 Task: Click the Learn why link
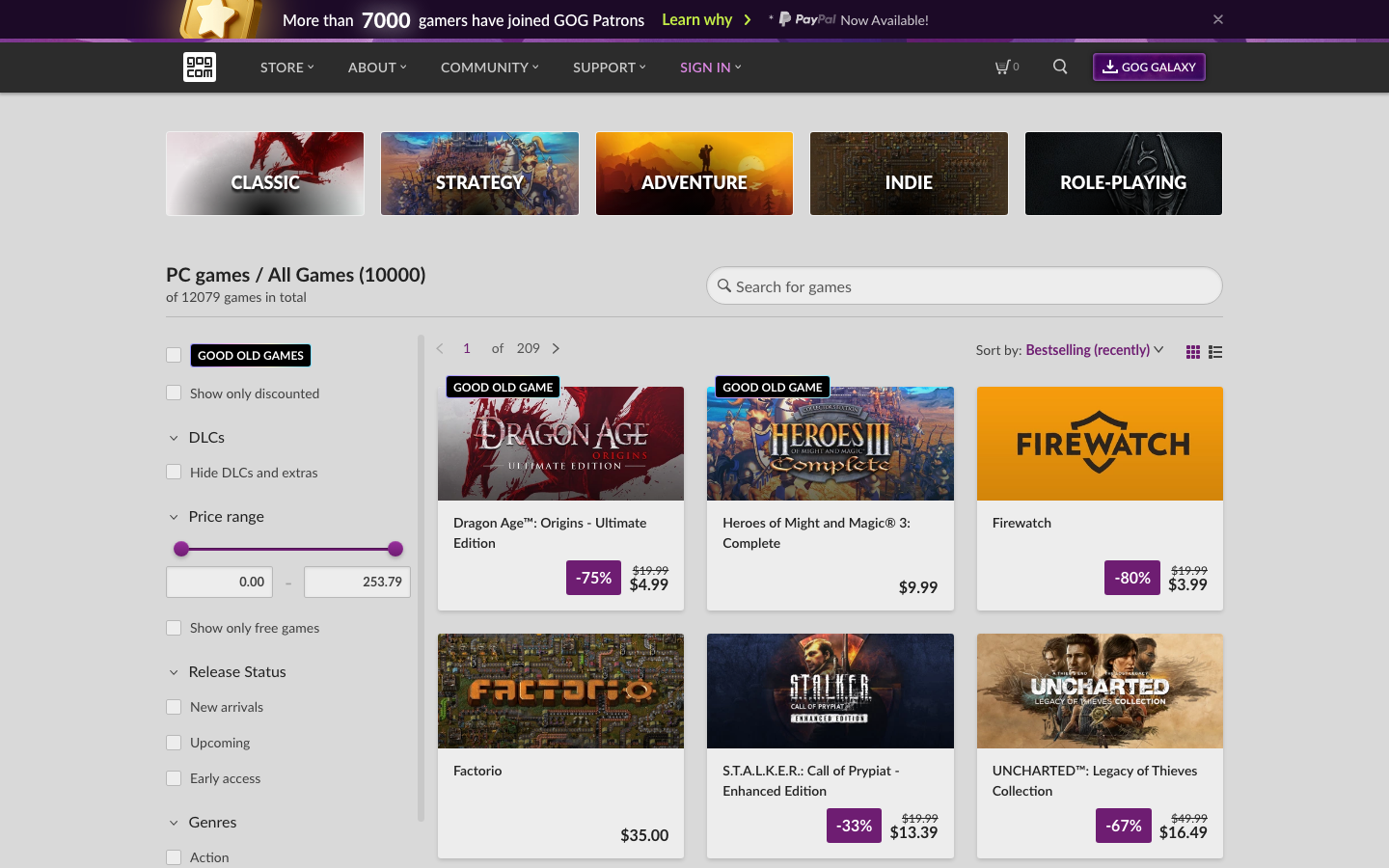point(696,19)
